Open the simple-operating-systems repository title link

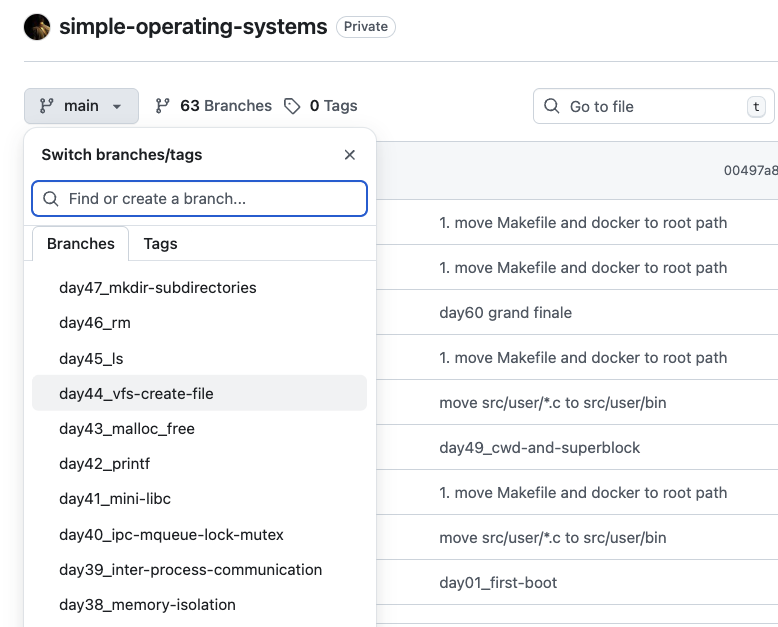tap(193, 27)
